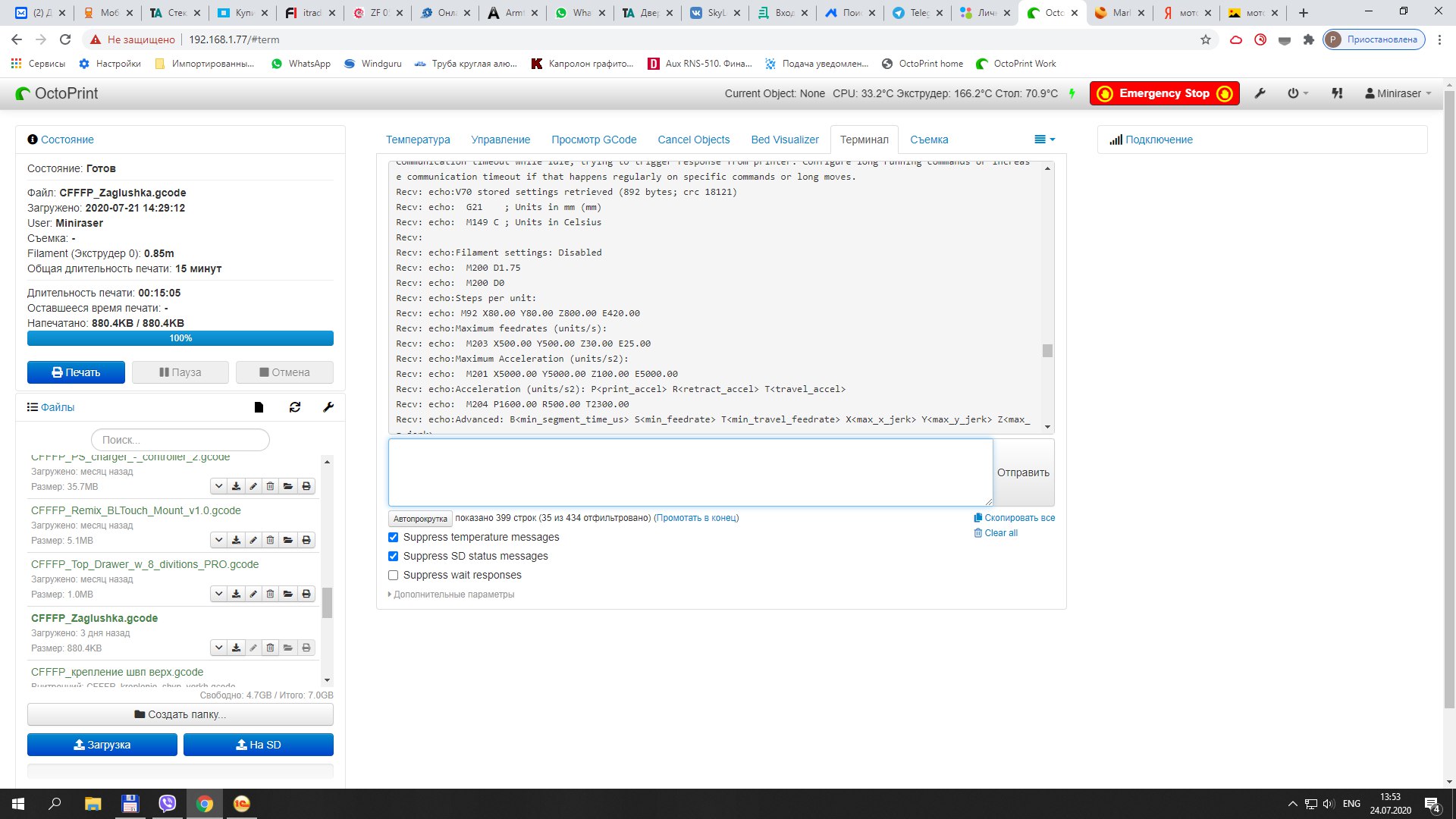Open the Просмотр GCode tab
Viewport: 1456px width, 819px height.
[594, 140]
